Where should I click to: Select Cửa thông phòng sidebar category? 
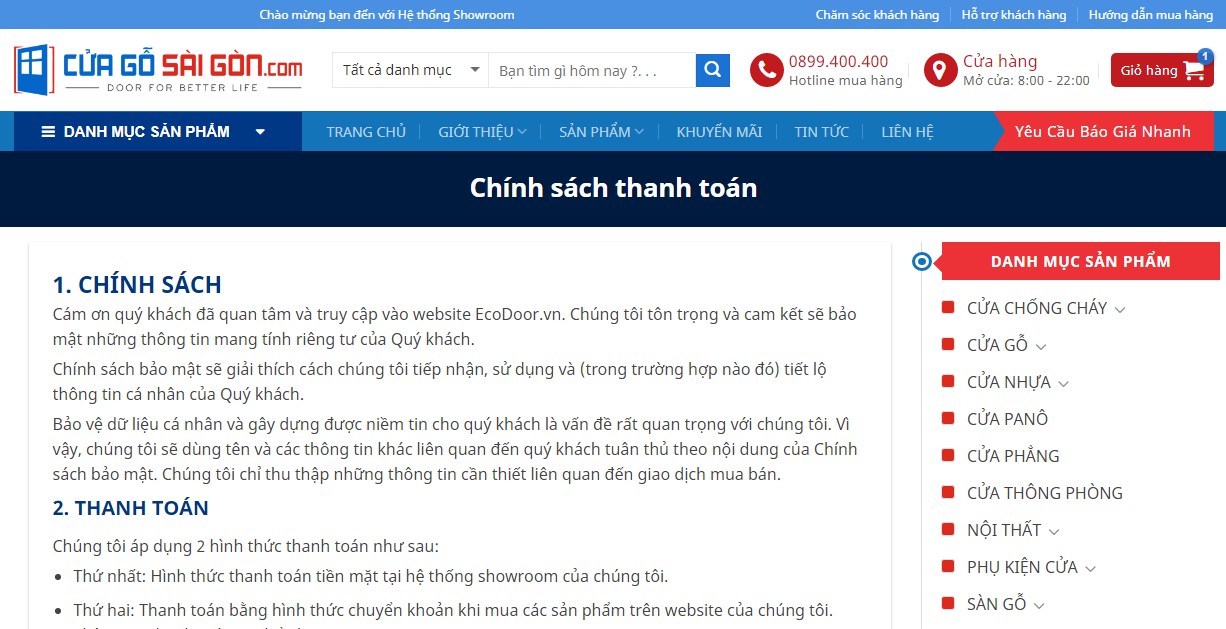1045,493
